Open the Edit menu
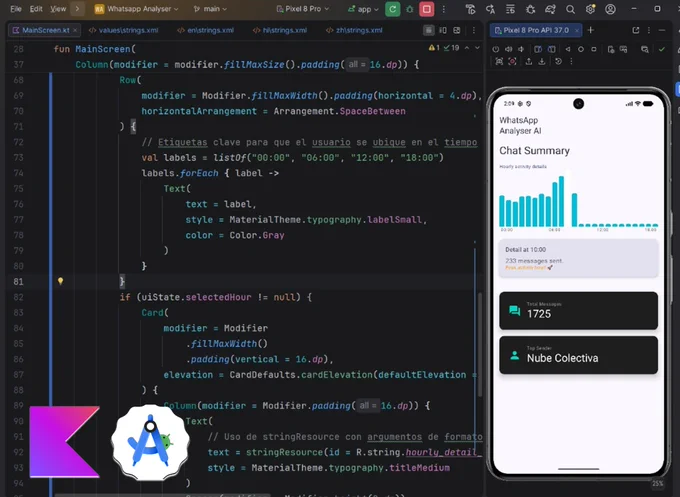 (36, 9)
